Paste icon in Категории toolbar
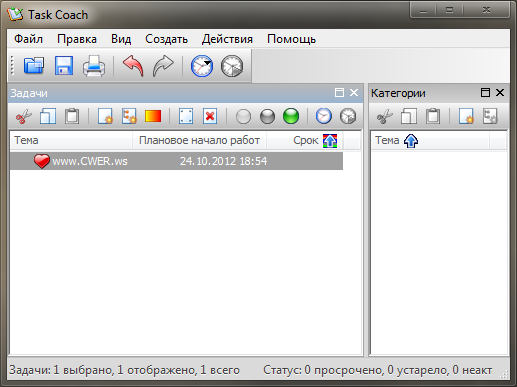The height and width of the screenshot is (387, 517). click(x=433, y=116)
